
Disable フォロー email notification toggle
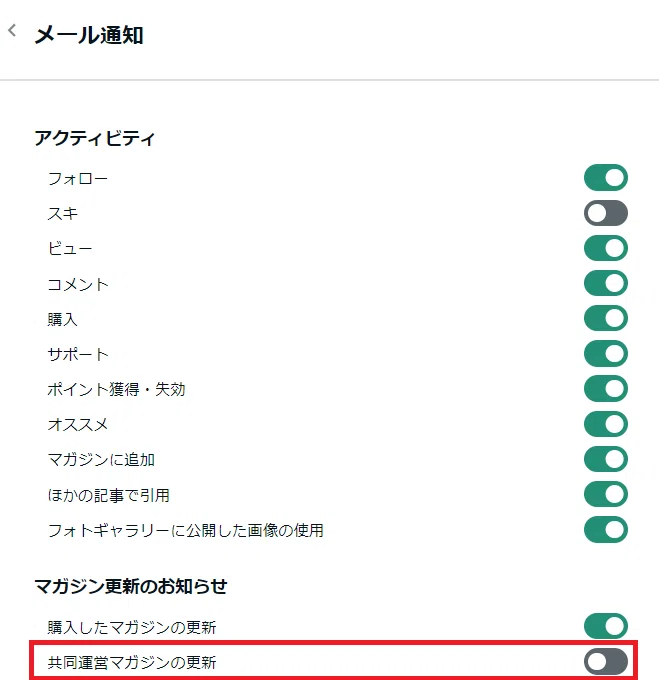[x=606, y=178]
